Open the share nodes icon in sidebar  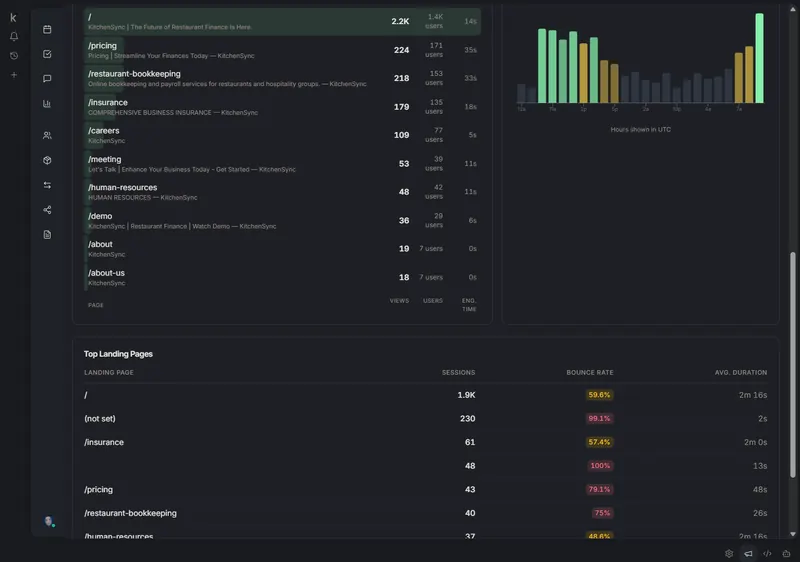tap(47, 210)
